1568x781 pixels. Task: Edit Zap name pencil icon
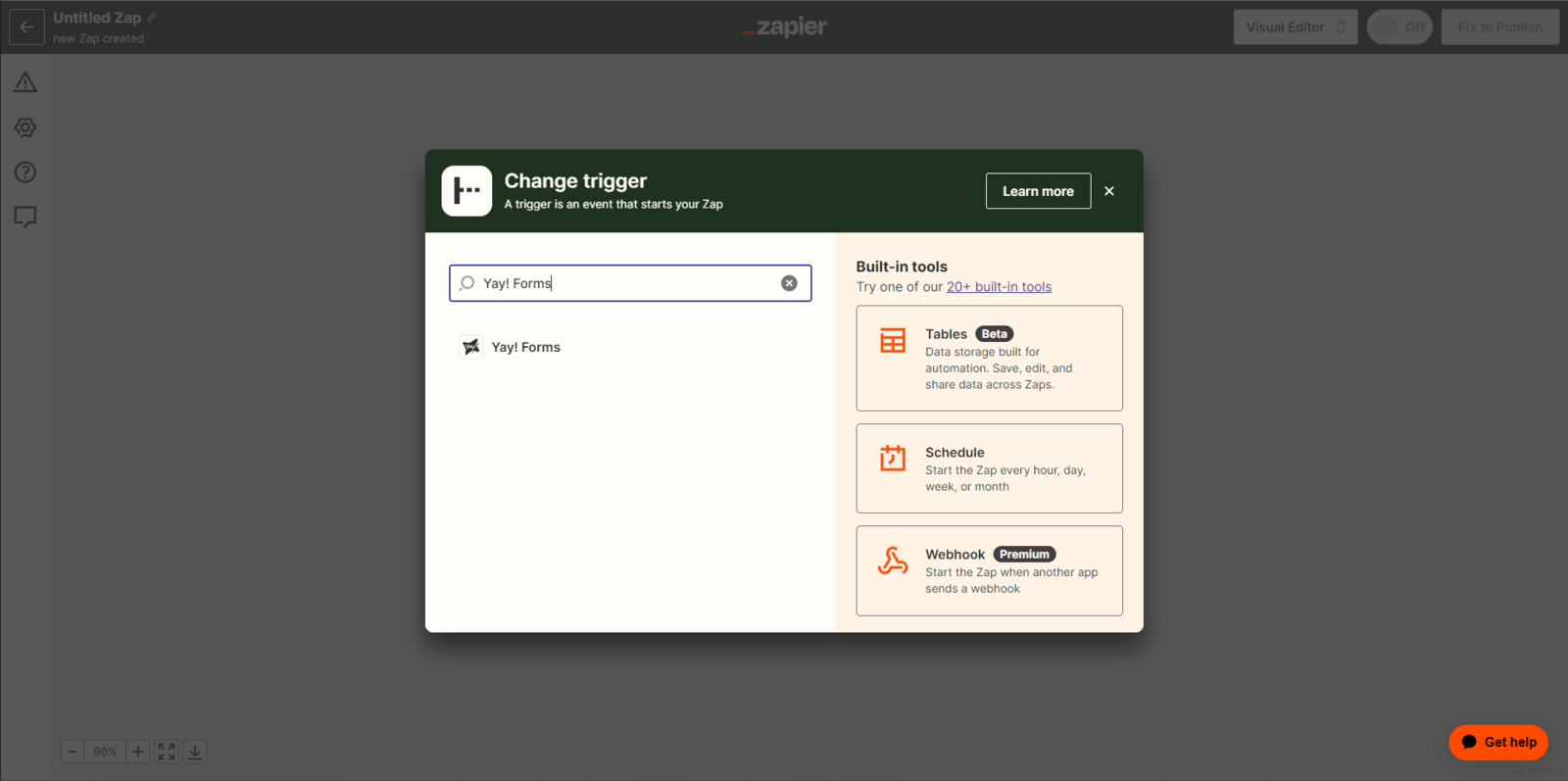152,18
